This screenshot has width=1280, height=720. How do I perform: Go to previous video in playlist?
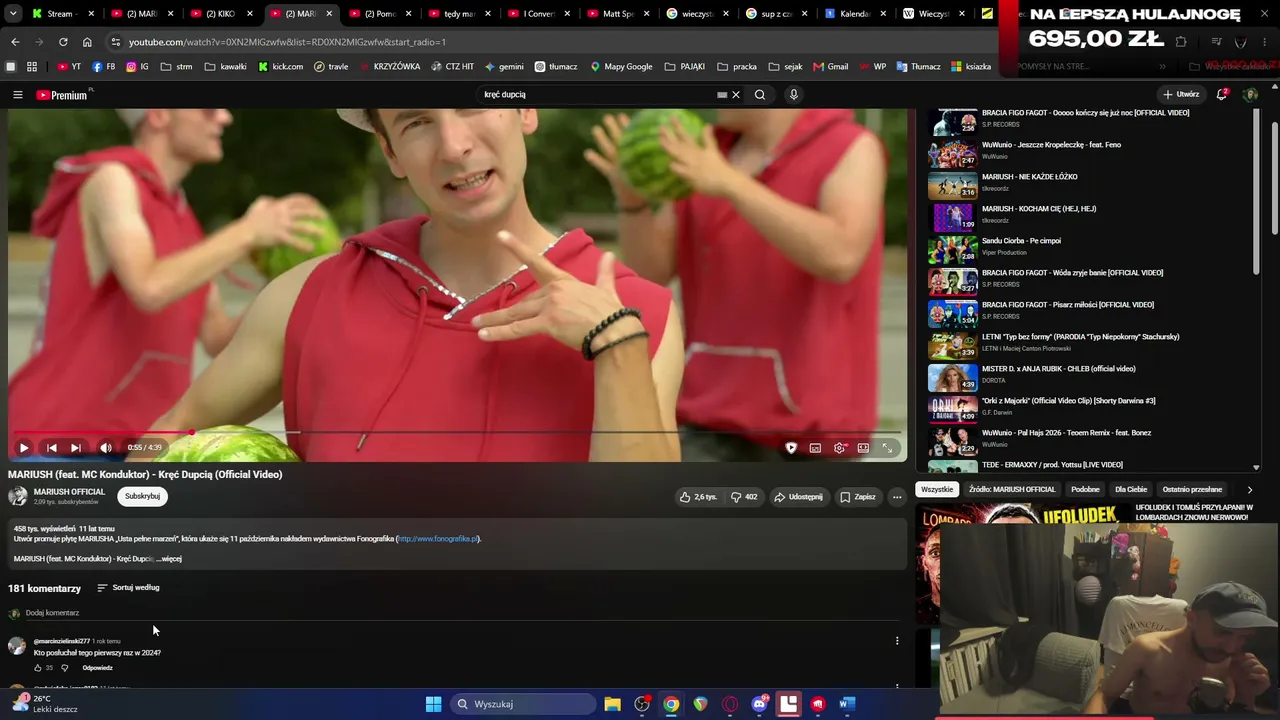tap(52, 448)
